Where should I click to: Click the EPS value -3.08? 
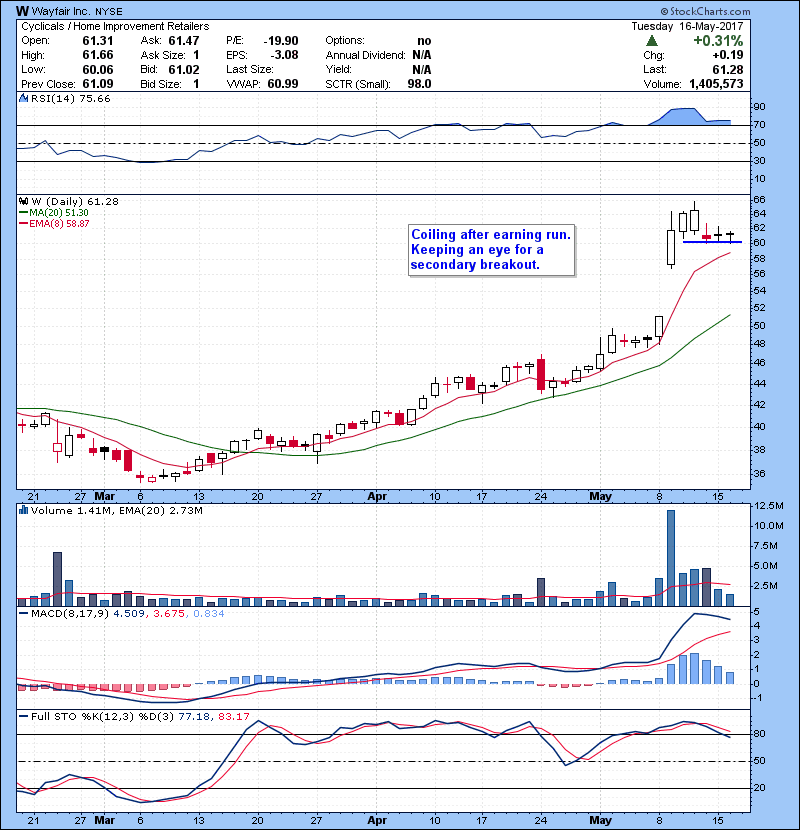point(284,55)
